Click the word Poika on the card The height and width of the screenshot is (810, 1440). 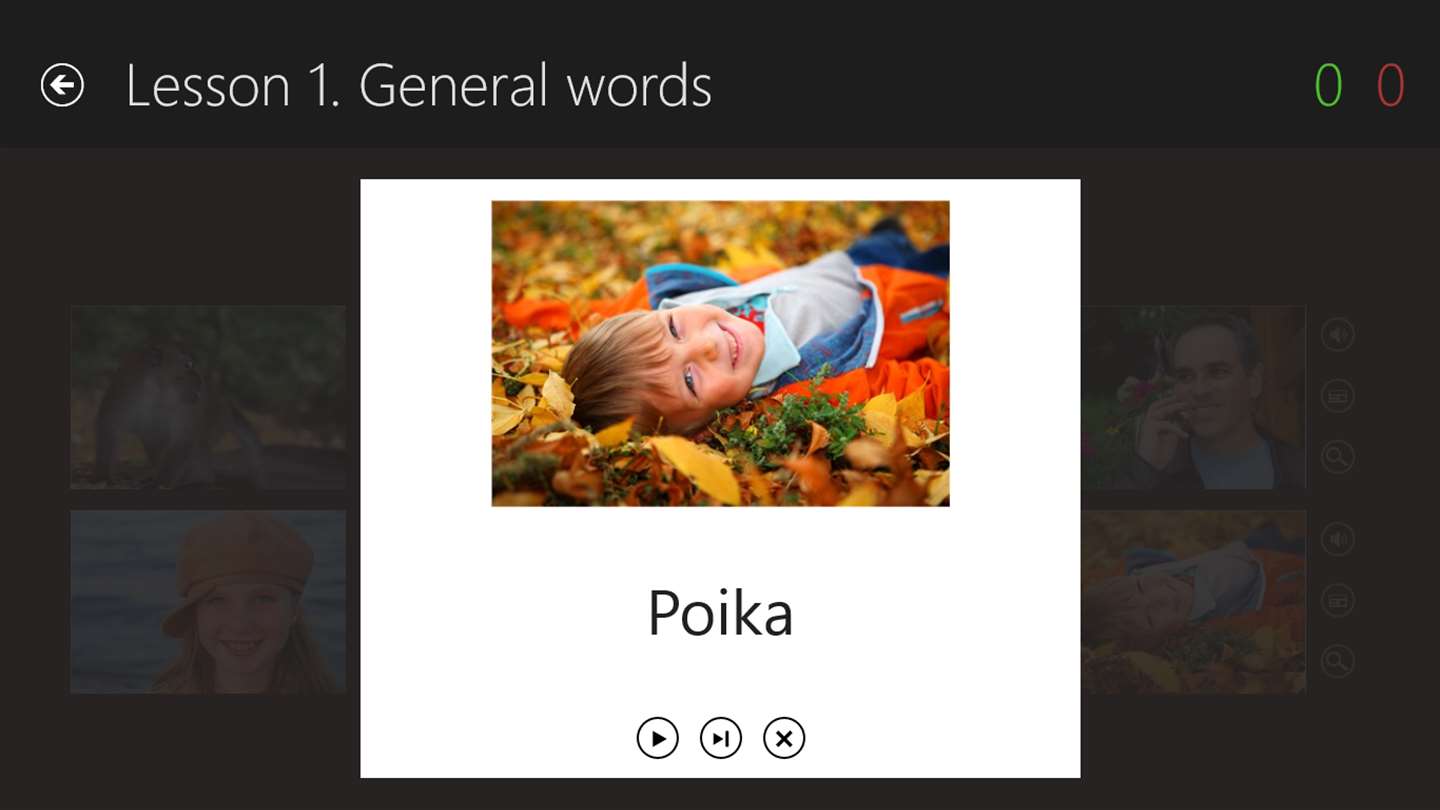(720, 613)
